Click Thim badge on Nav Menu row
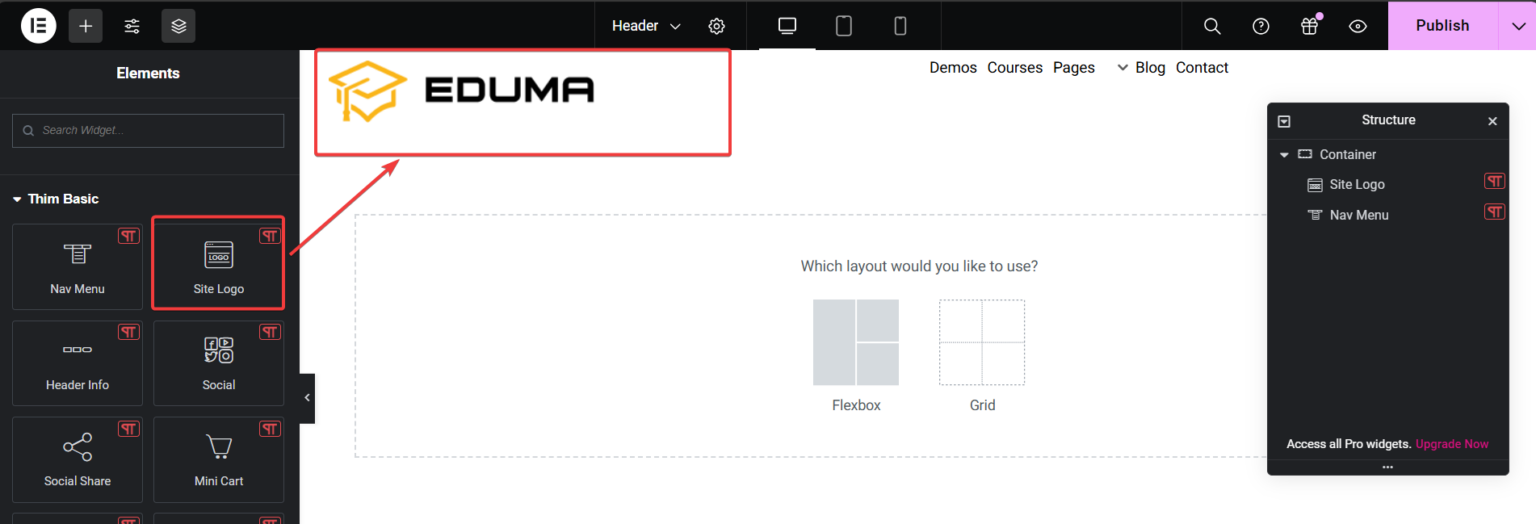This screenshot has width=1536, height=524. (1494, 212)
